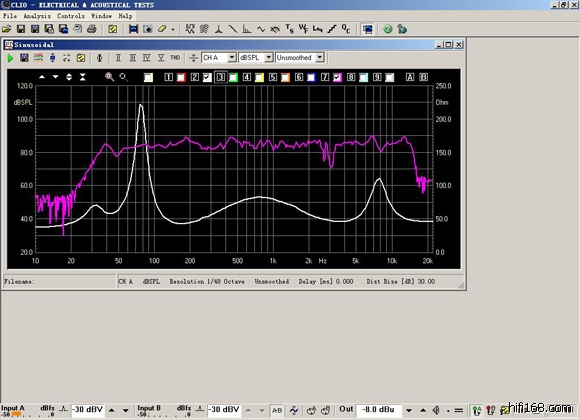The width and height of the screenshot is (580, 420).
Task: Open the Ts Thiele-Small parameters icon
Action: tap(289, 29)
